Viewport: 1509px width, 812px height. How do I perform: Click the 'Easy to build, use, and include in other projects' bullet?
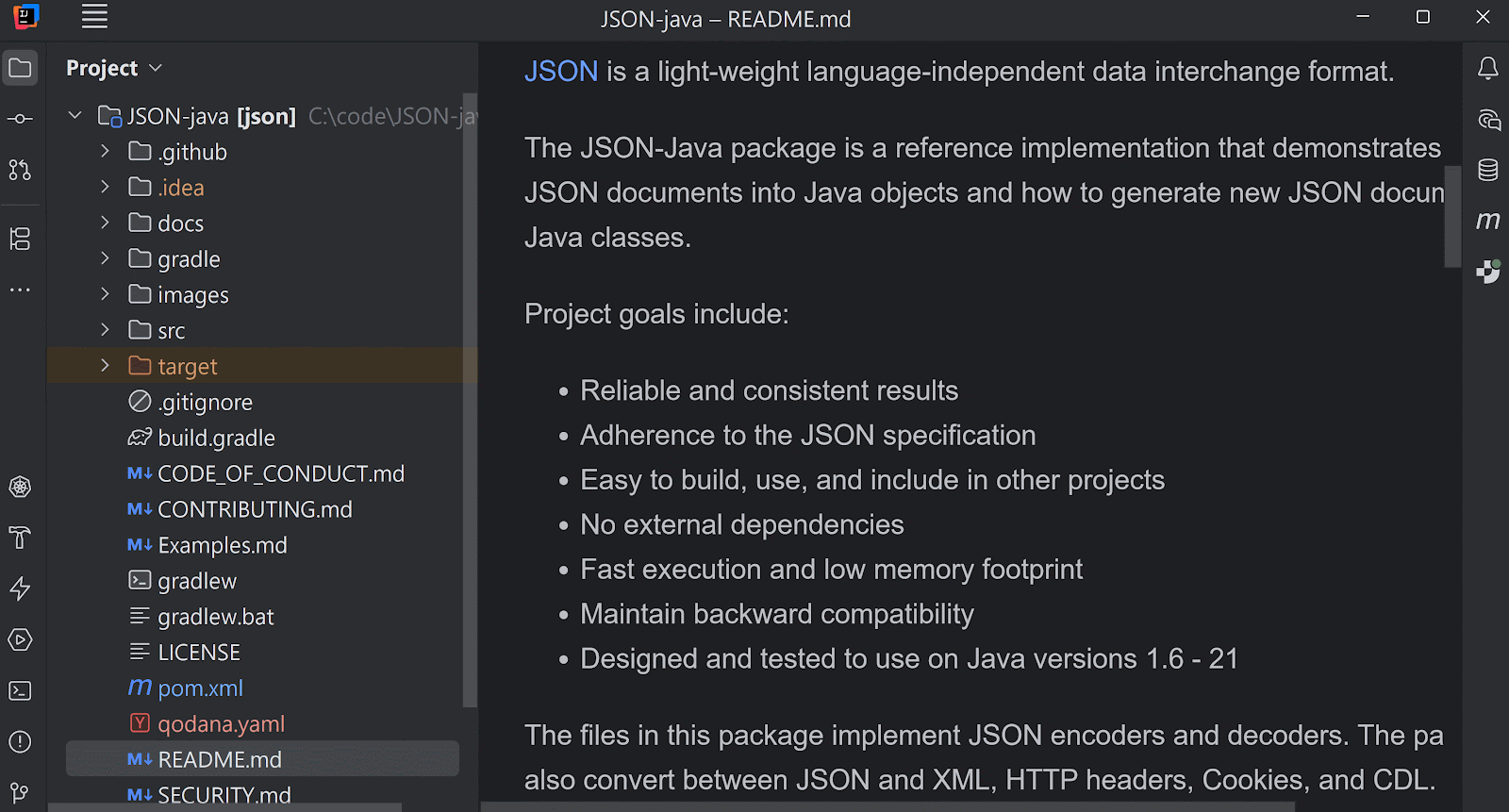coord(872,480)
